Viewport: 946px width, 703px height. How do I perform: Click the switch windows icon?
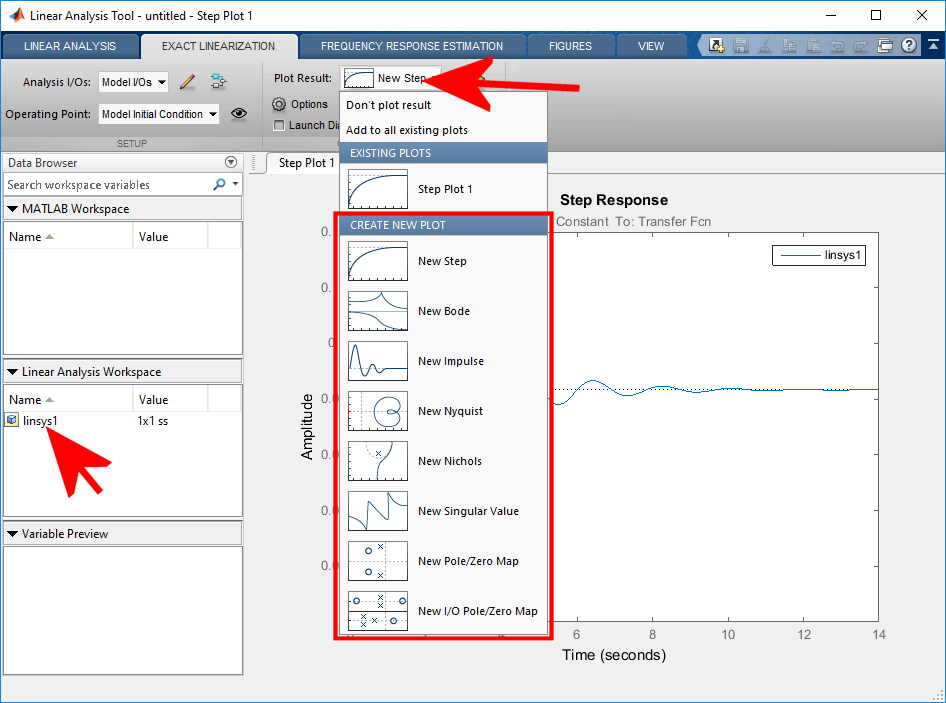tap(885, 45)
